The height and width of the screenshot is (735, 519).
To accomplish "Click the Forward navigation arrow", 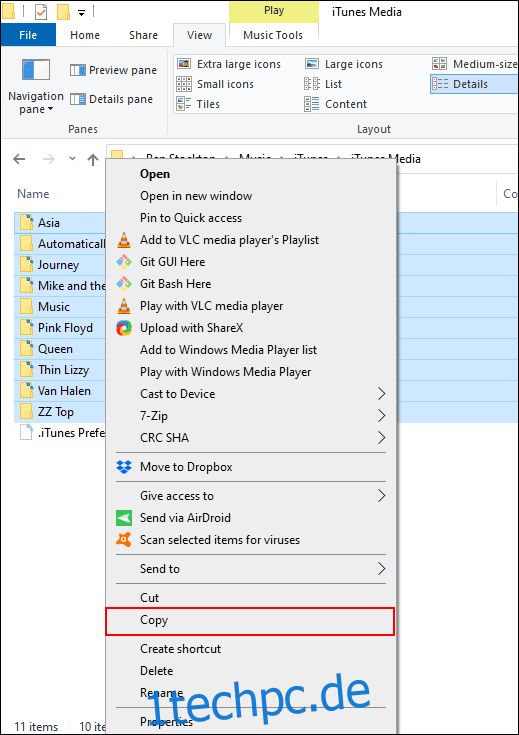I will tap(49, 159).
